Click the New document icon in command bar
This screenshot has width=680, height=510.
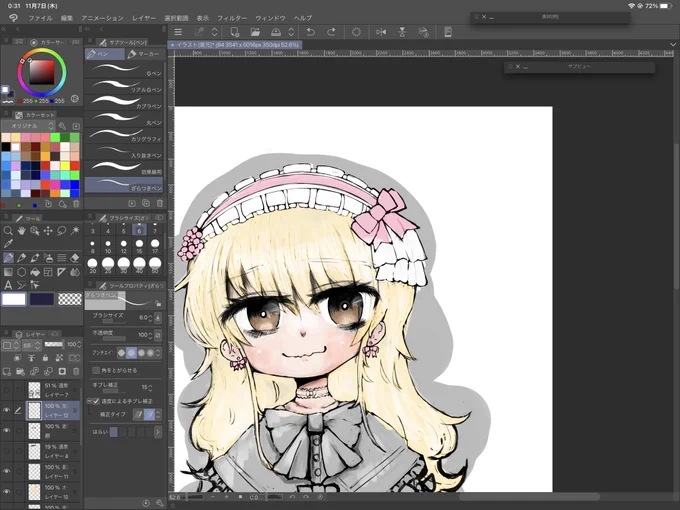pyautogui.click(x=235, y=32)
